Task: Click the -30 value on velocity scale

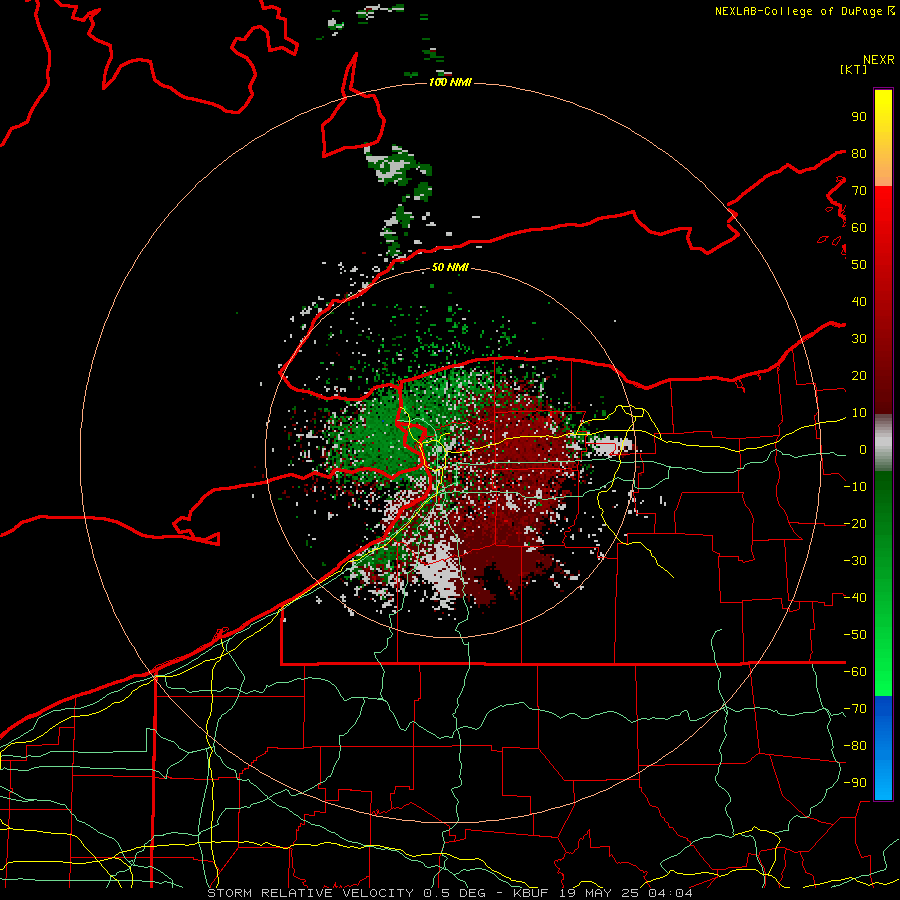Action: 855,561
